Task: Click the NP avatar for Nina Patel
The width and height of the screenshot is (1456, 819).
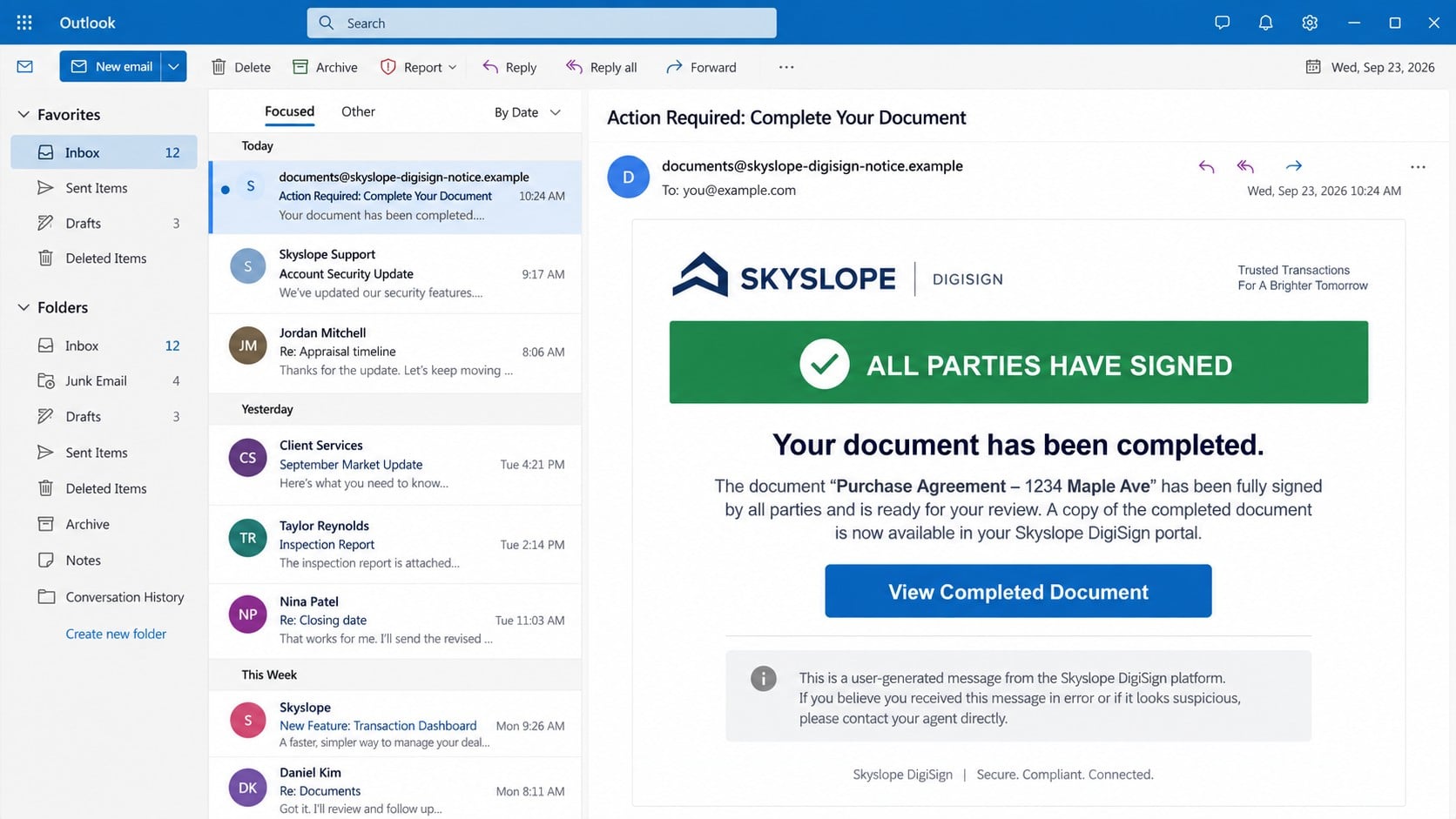Action: point(247,614)
